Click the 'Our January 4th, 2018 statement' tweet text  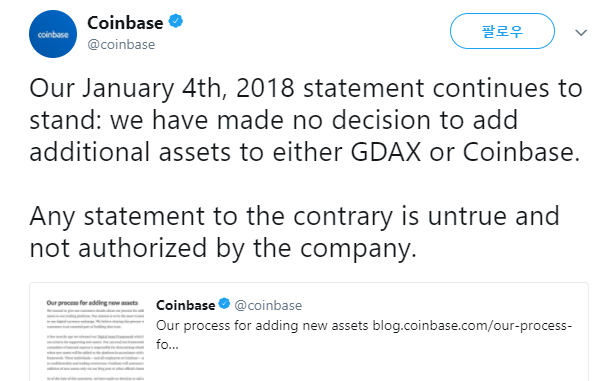click(x=226, y=89)
